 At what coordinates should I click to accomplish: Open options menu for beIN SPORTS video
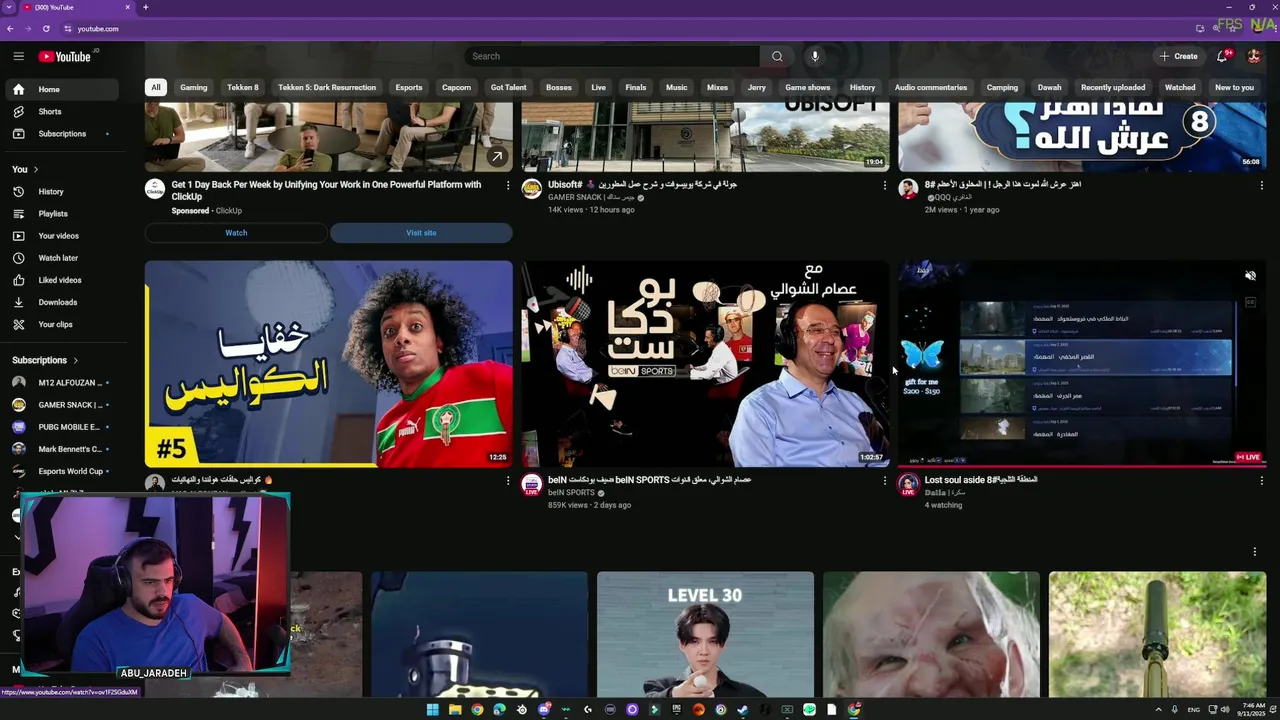point(884,480)
